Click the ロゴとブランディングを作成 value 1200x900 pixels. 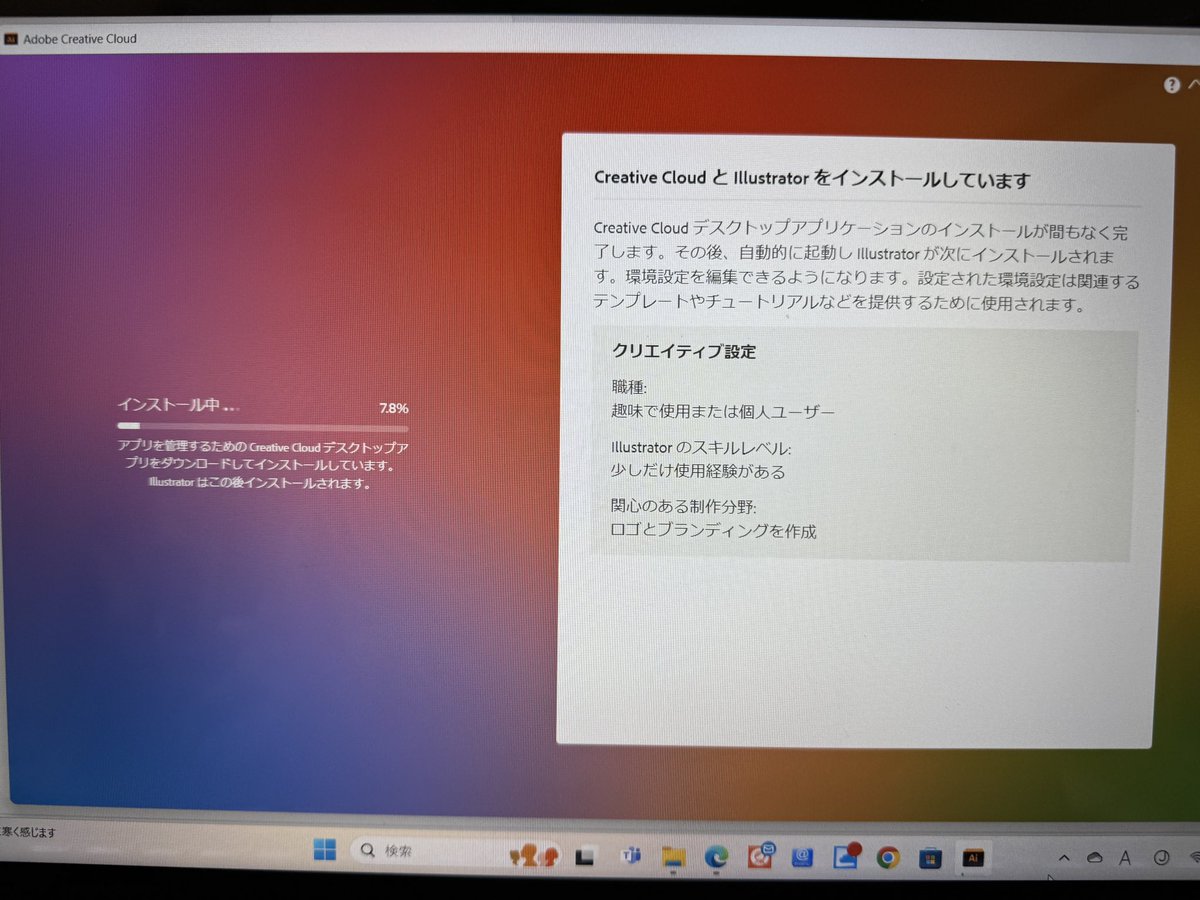[713, 531]
